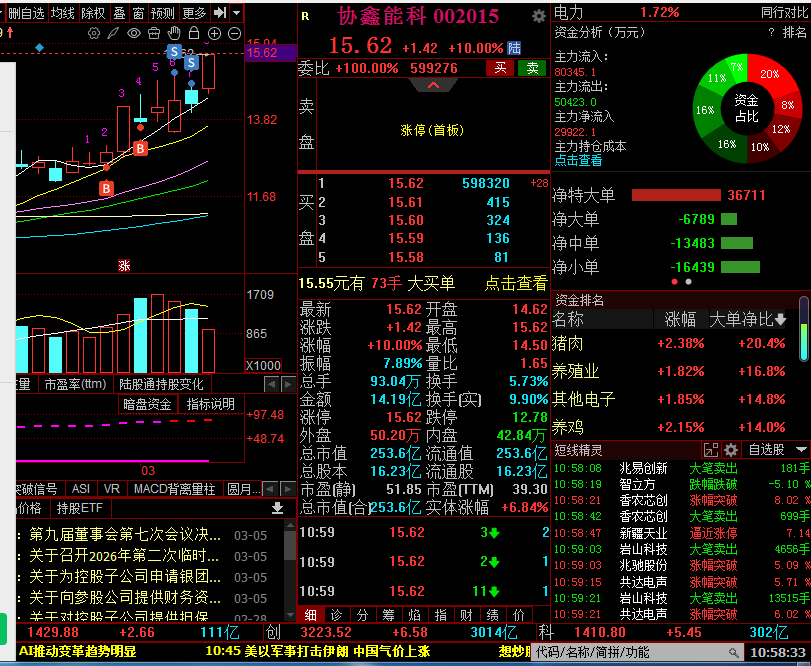Select the 财 finance tab
Viewport: 811px width, 666px height.
point(467,615)
